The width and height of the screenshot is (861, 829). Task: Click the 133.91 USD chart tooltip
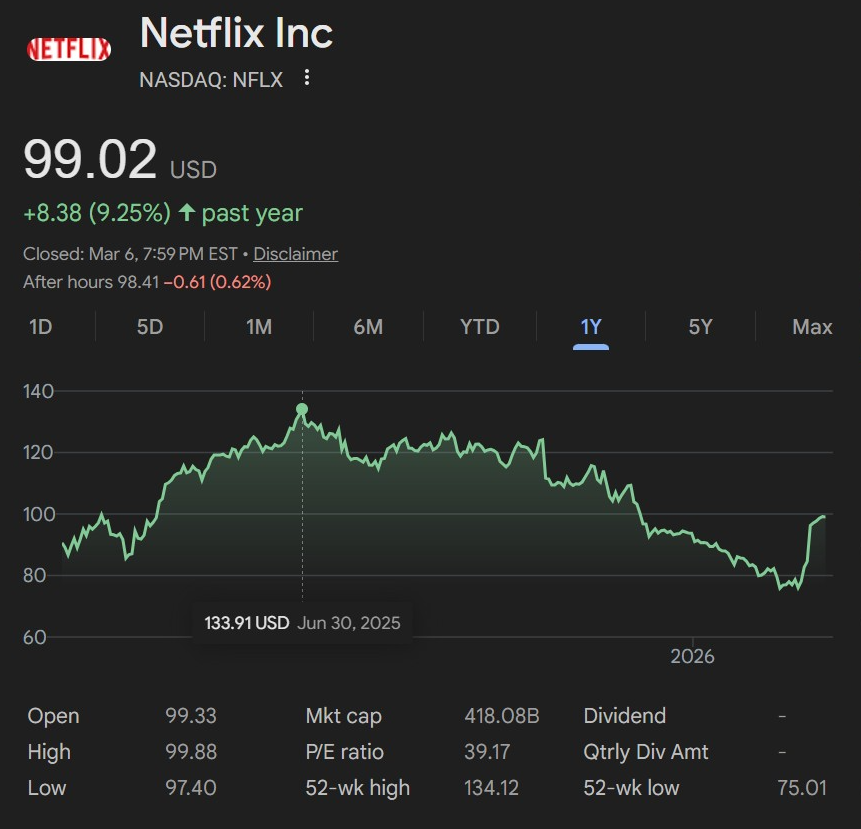(x=302, y=623)
